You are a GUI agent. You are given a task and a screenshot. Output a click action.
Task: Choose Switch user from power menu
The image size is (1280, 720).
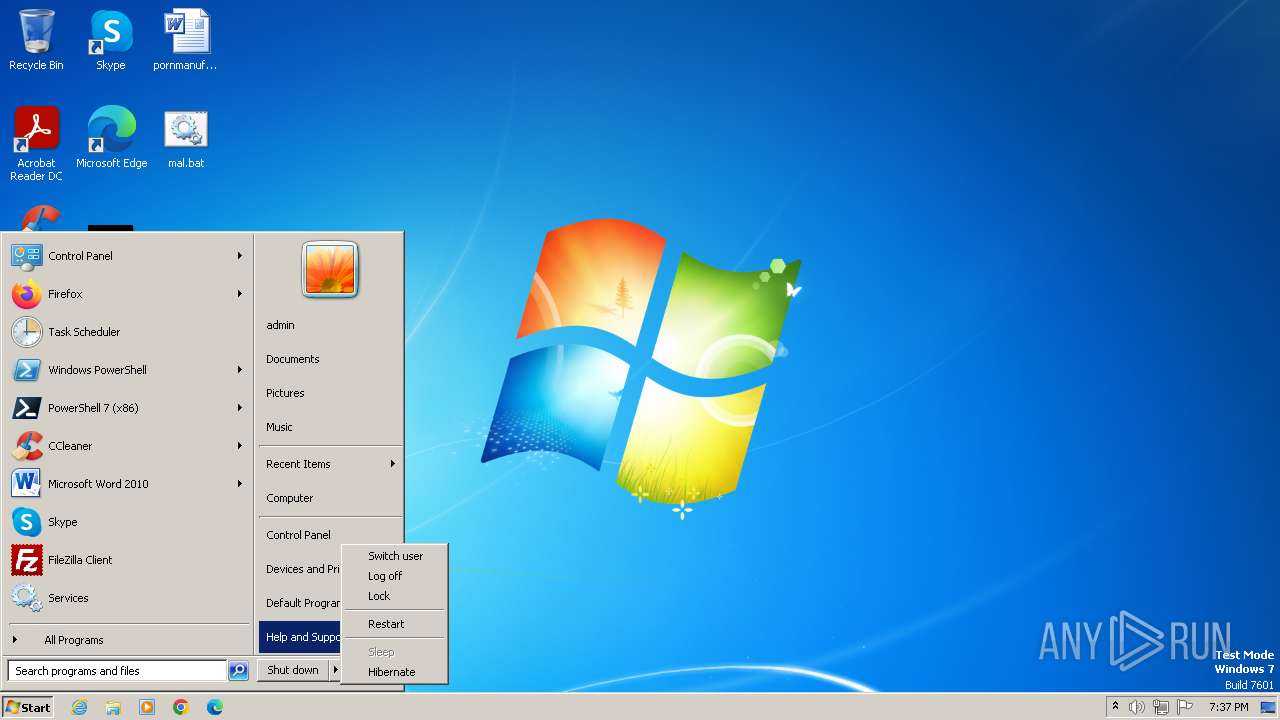(x=395, y=556)
